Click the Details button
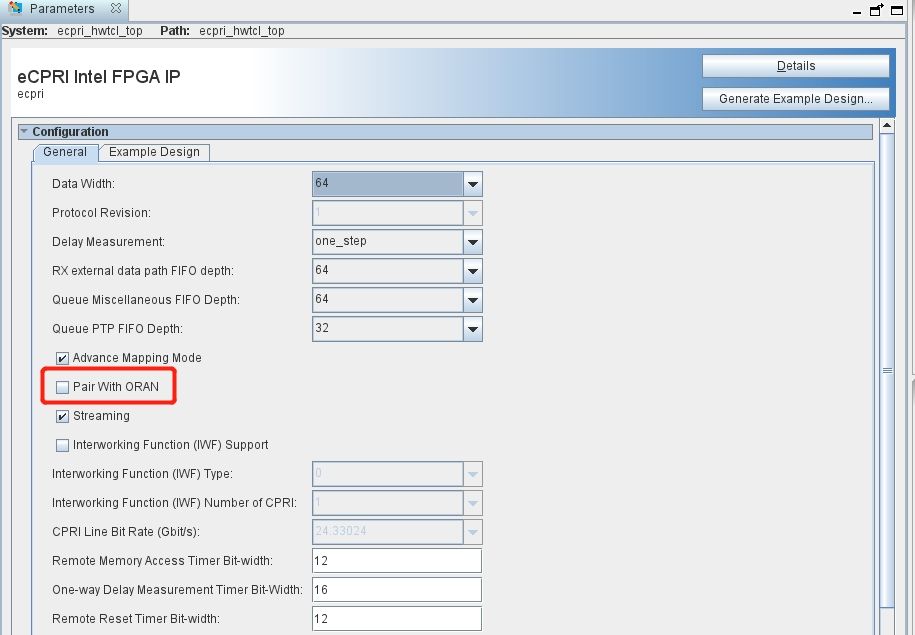 point(795,66)
